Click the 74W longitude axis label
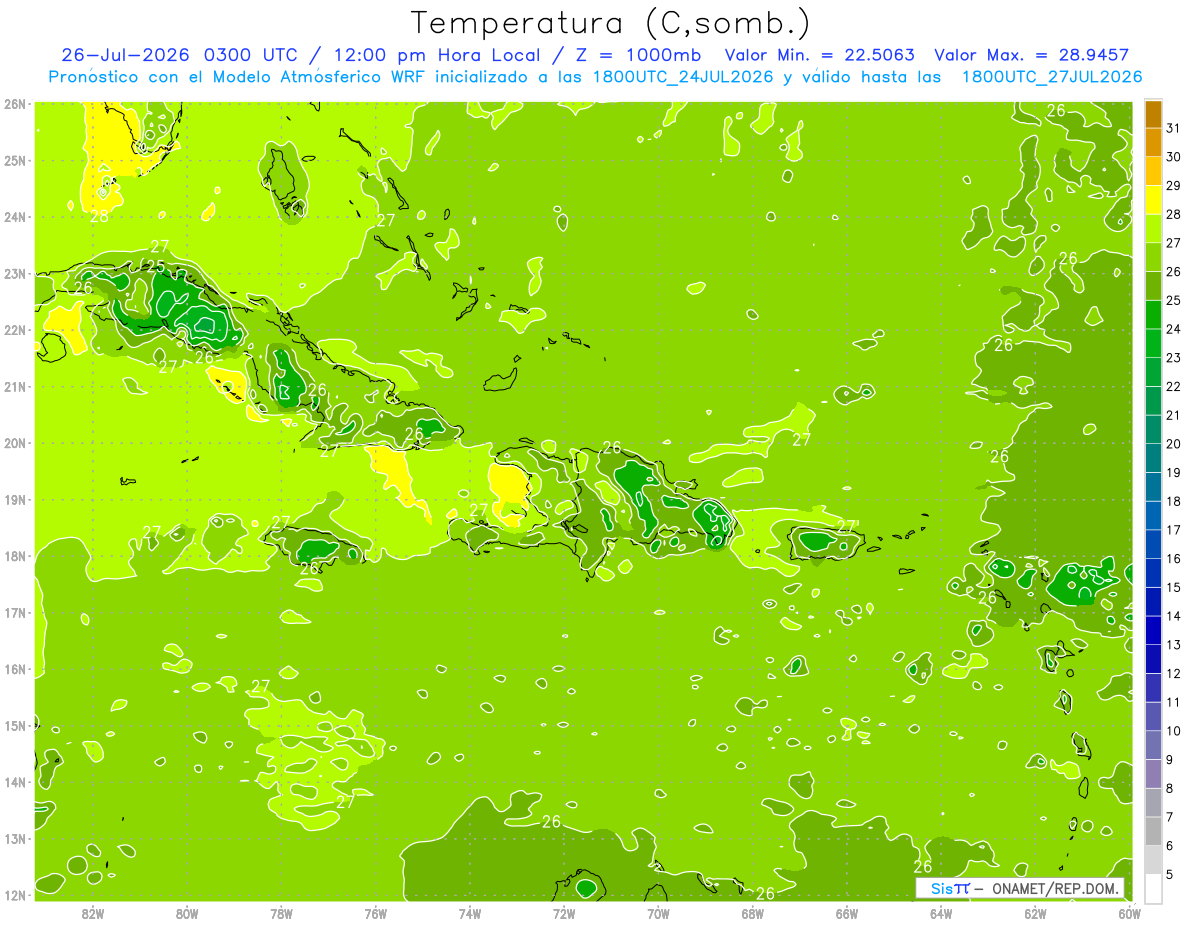Image resolution: width=1200 pixels, height=927 pixels. tap(470, 913)
